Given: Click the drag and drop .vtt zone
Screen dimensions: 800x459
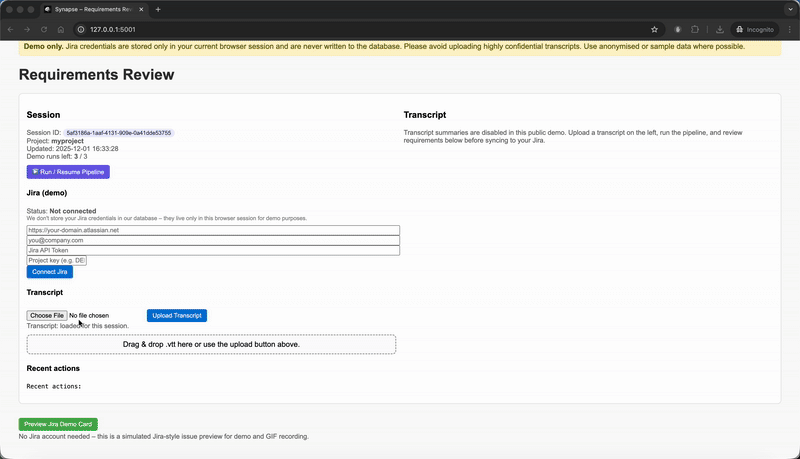Looking at the screenshot, I should [211, 344].
